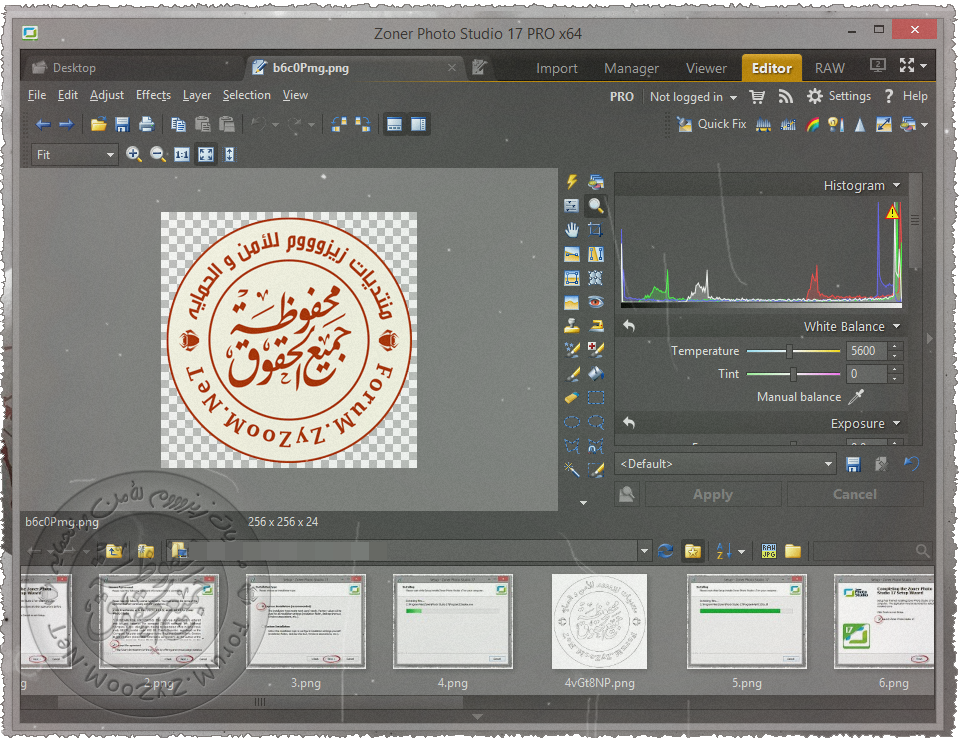Adjust the Tint slider
The width and height of the screenshot is (960, 743).
tap(793, 374)
